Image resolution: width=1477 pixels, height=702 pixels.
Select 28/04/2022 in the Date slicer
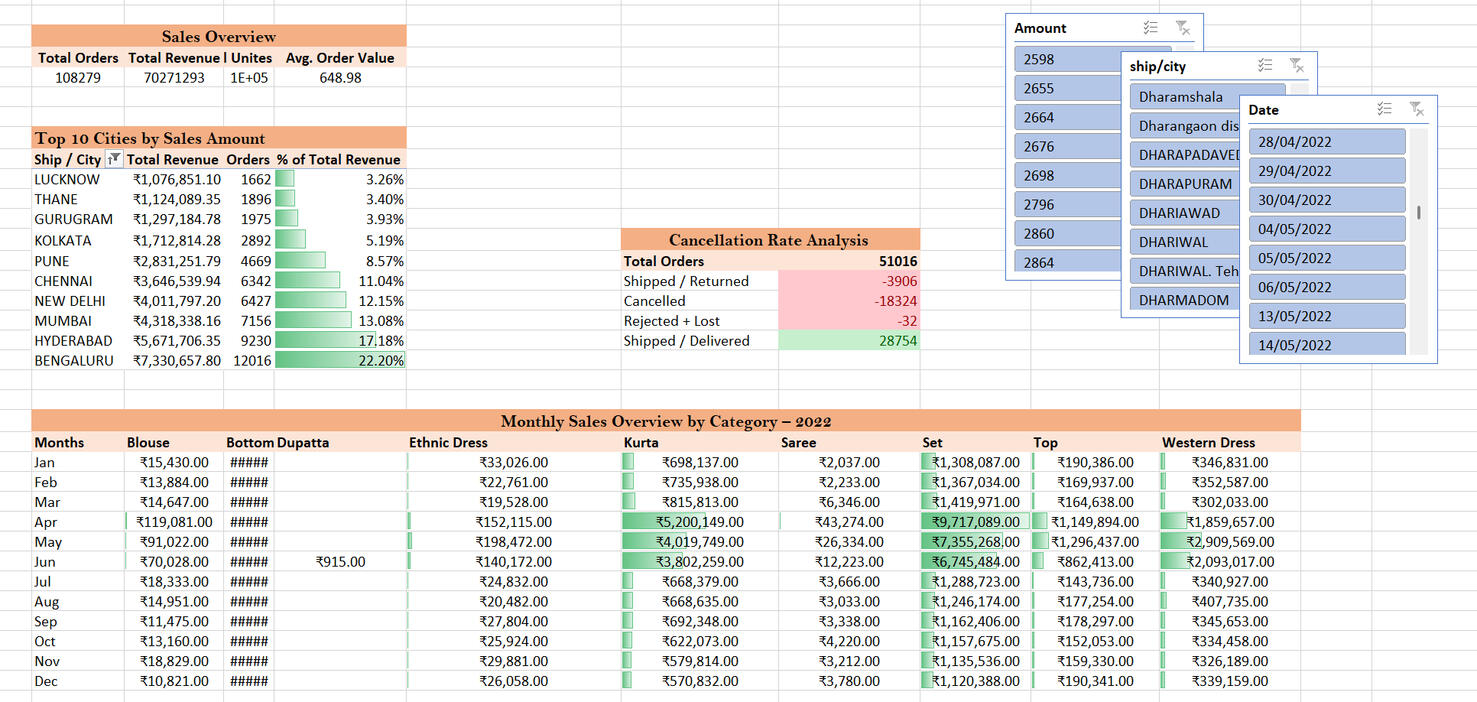[x=1326, y=141]
